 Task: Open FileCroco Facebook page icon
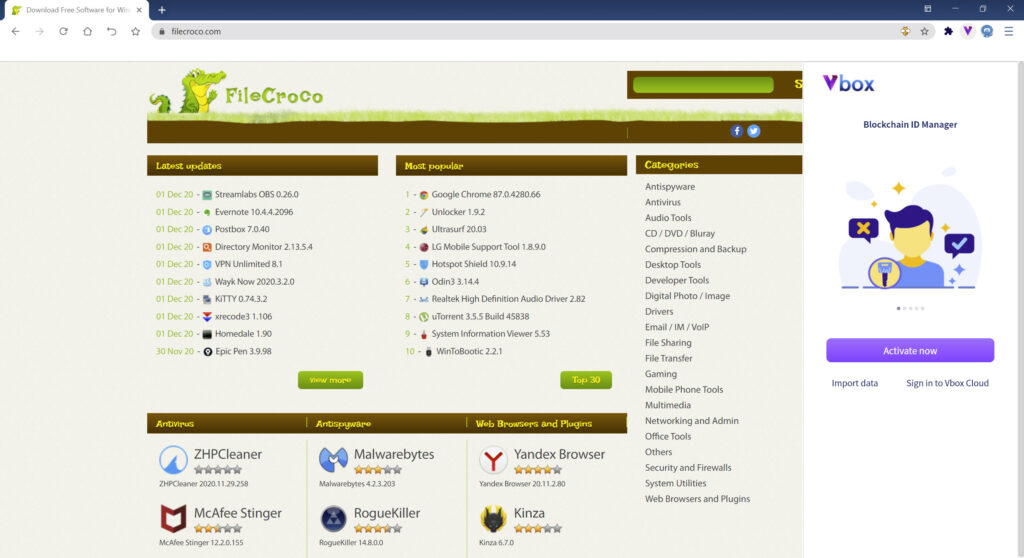point(736,131)
